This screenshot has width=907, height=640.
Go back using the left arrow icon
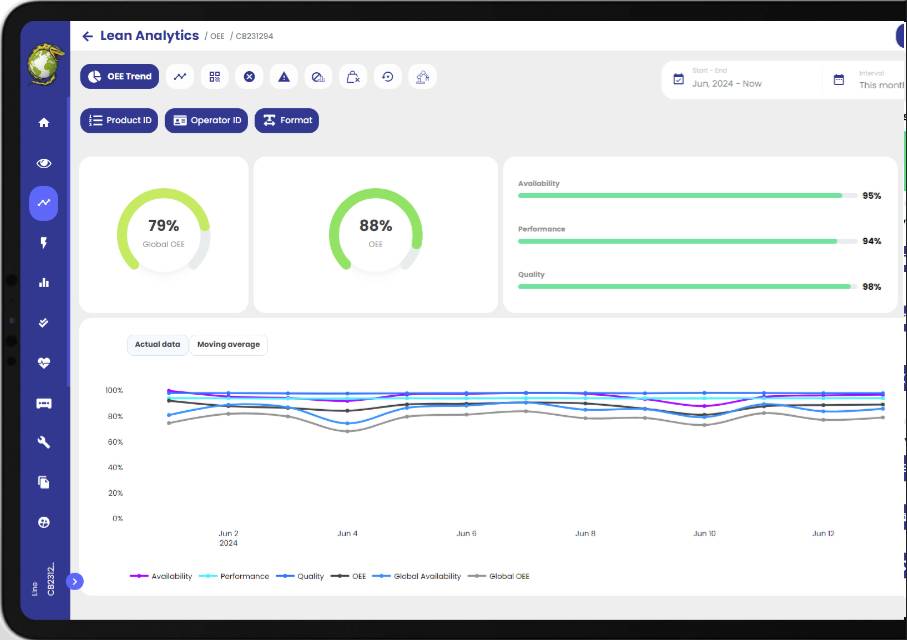tap(87, 36)
